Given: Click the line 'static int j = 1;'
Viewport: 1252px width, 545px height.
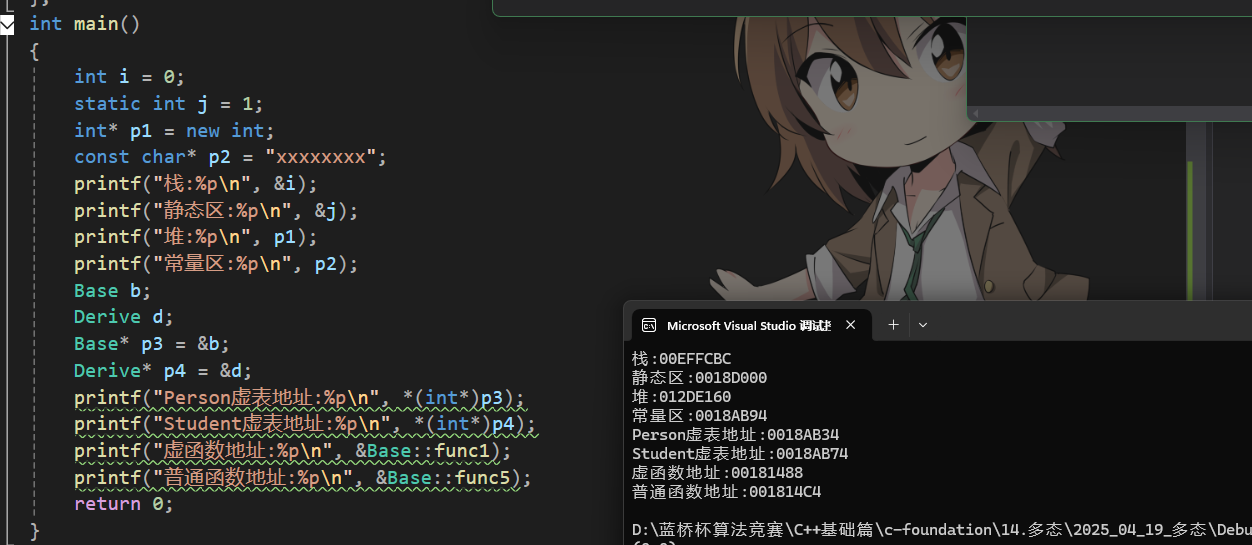Looking at the screenshot, I should click(x=169, y=103).
